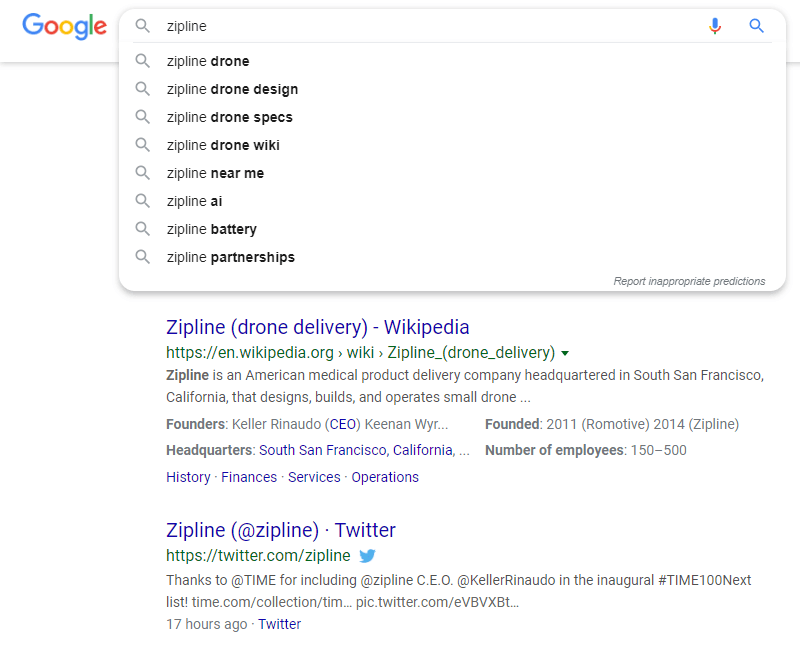This screenshot has width=800, height=648.
Task: Click the Google logo
Action: coord(64,26)
